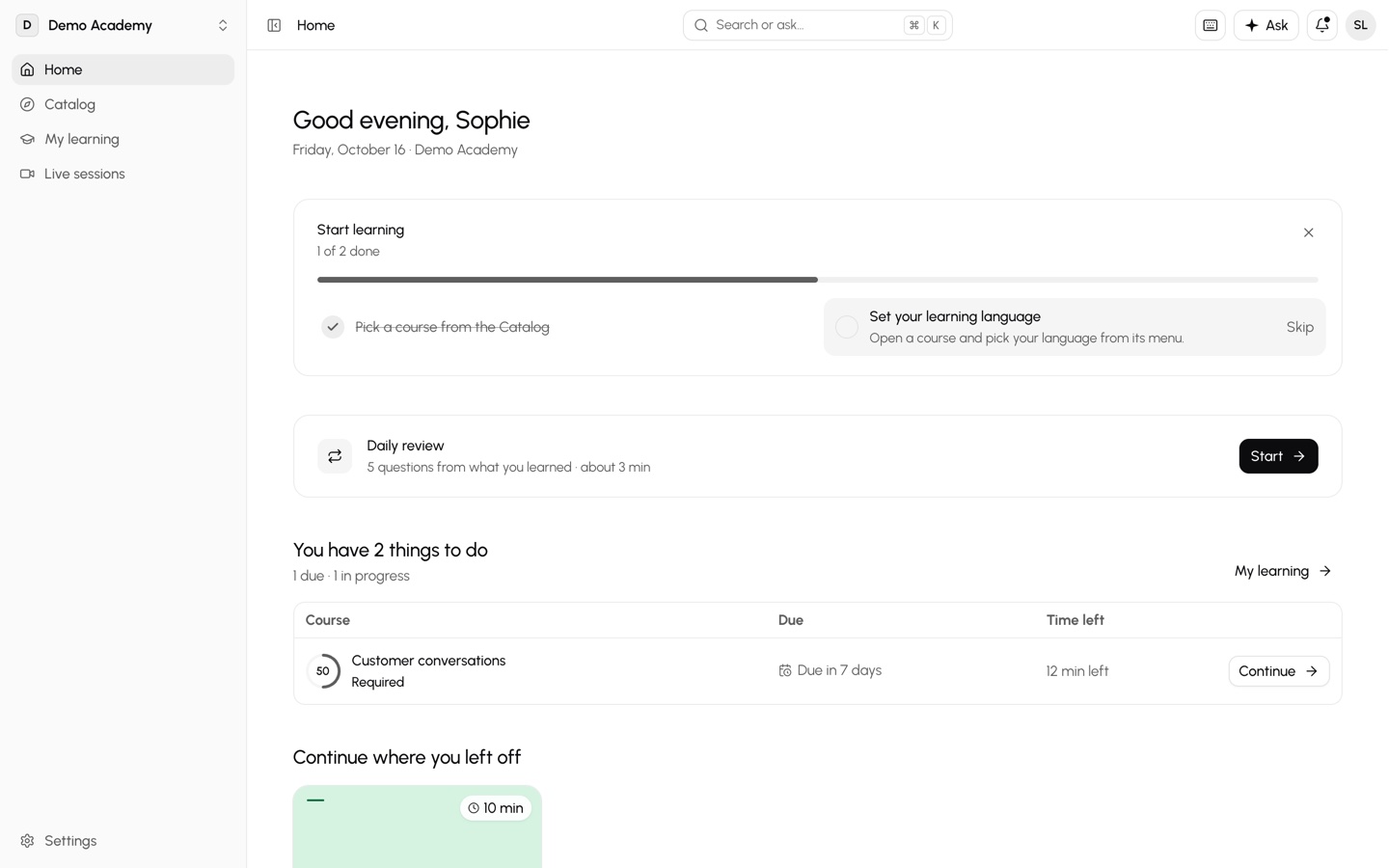Open keyboard shortcuts icon in top bar
1389x868 pixels.
coord(1211,25)
